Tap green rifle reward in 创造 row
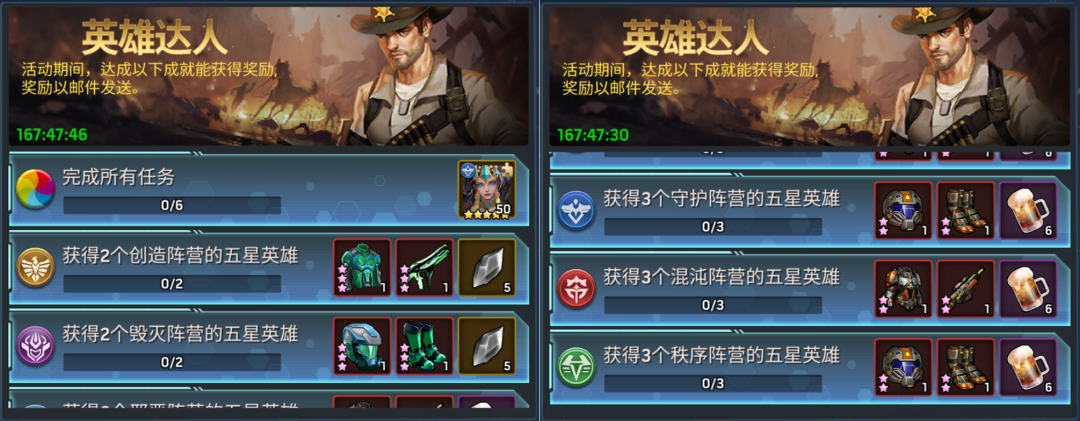 pyautogui.click(x=424, y=267)
